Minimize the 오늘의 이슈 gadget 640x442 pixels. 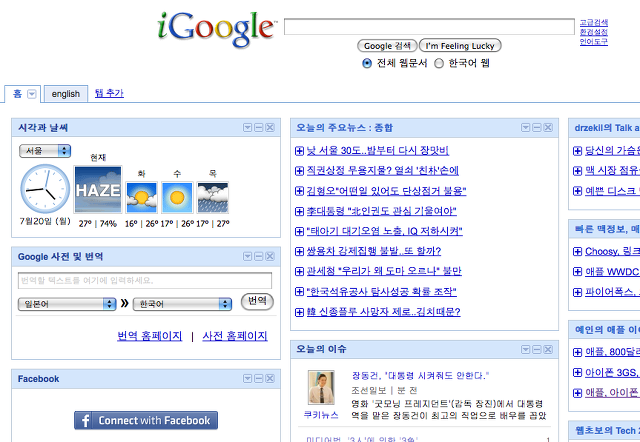point(537,350)
